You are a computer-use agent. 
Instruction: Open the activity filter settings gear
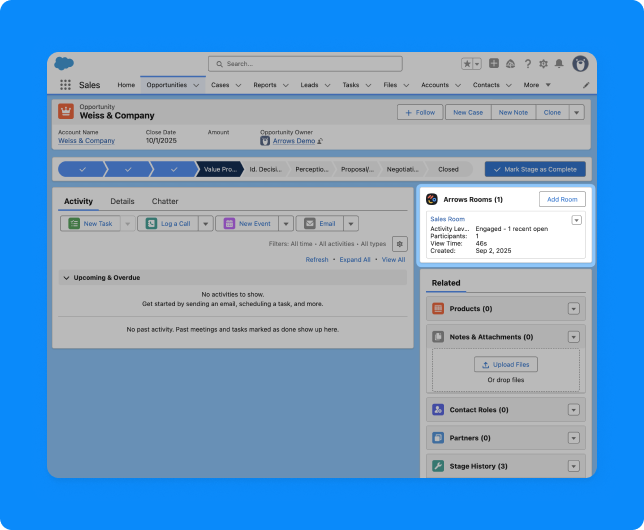pos(400,244)
